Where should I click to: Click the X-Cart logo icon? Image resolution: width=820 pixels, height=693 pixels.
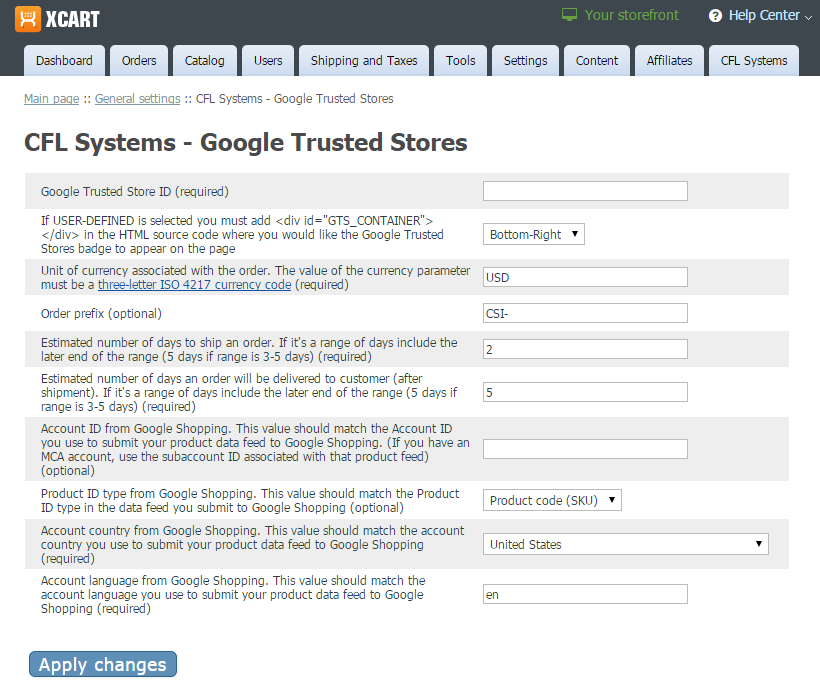pos(28,19)
